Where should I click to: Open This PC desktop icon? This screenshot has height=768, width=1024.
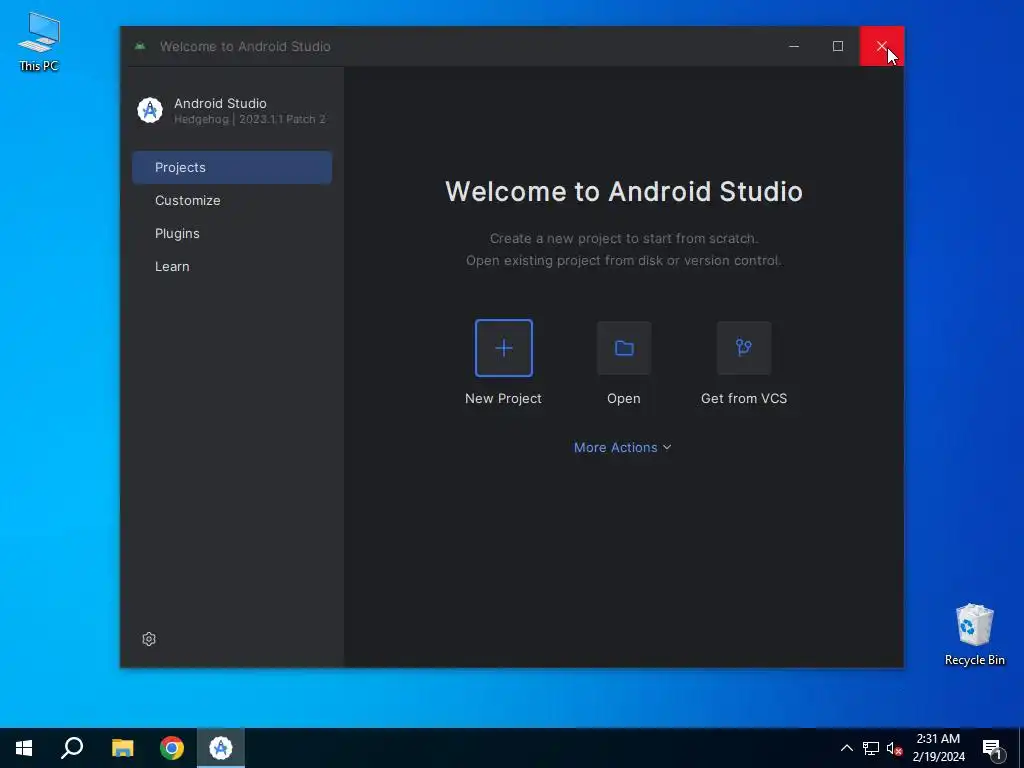point(39,42)
